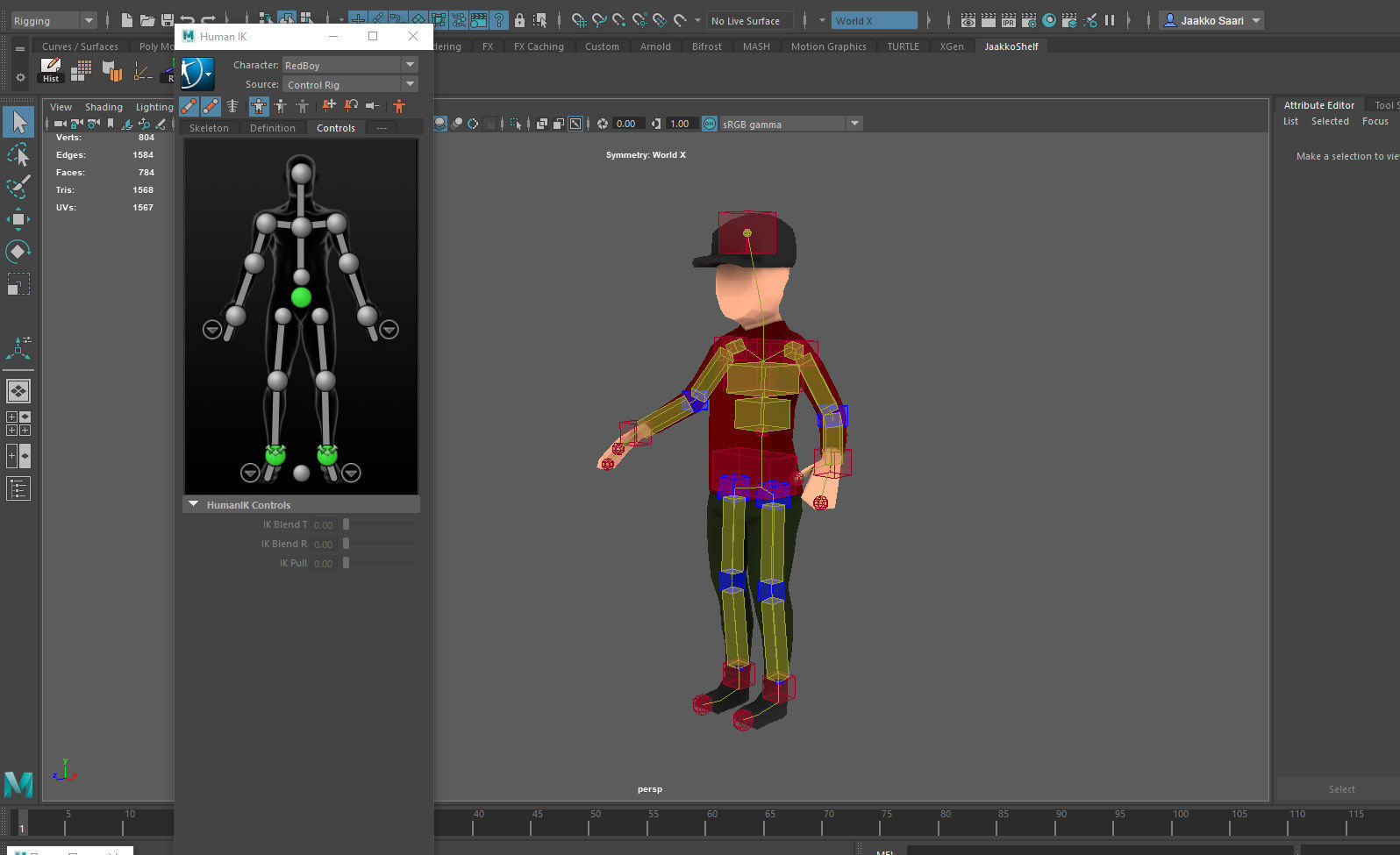
Task: Open a scene with folder icon
Action: point(147,20)
